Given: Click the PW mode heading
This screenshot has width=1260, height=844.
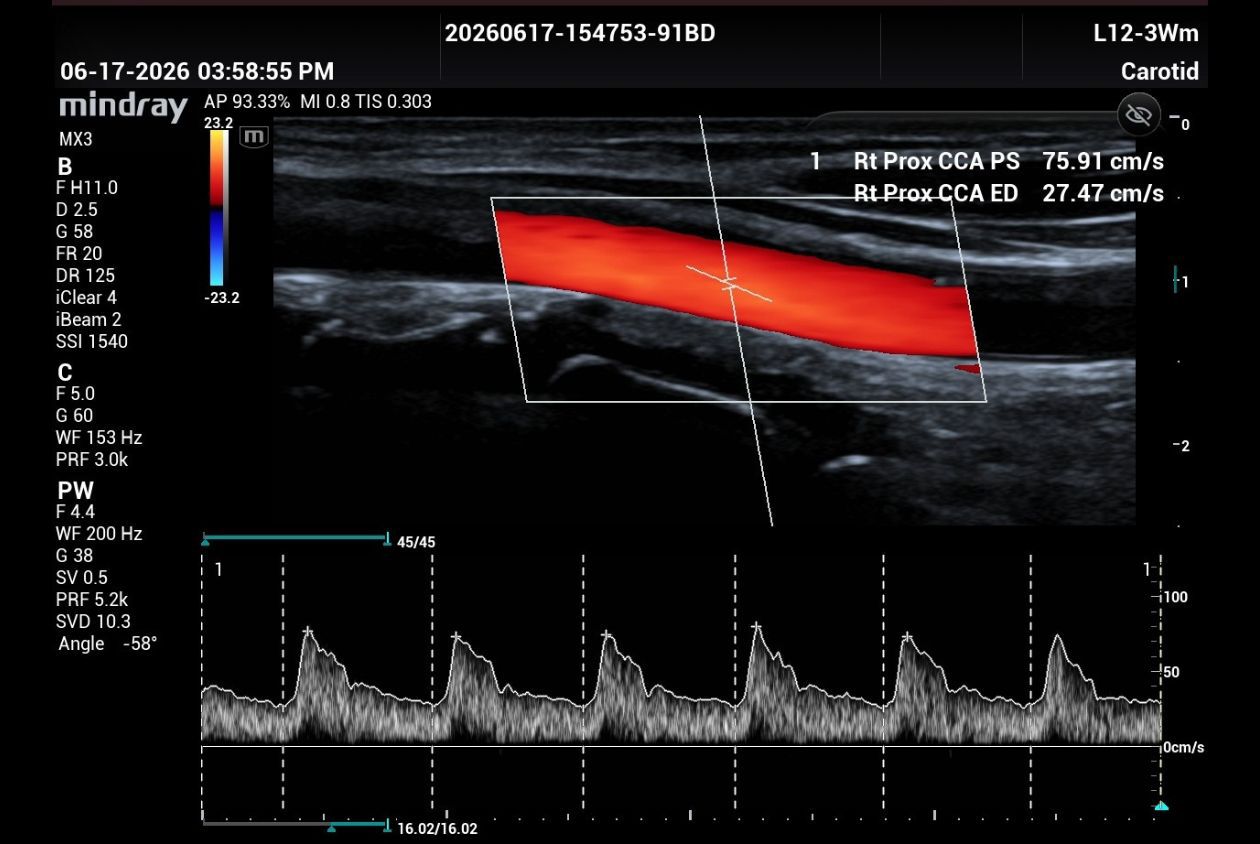Looking at the screenshot, I should pyautogui.click(x=75, y=491).
